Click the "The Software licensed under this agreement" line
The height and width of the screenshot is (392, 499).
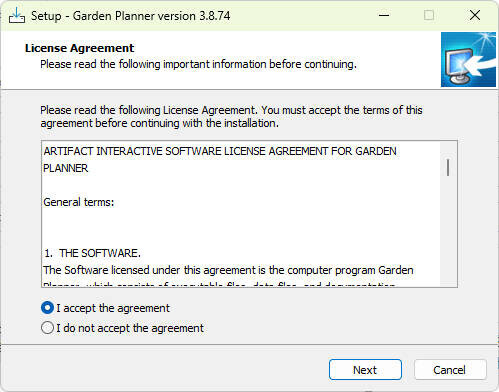tap(228, 270)
